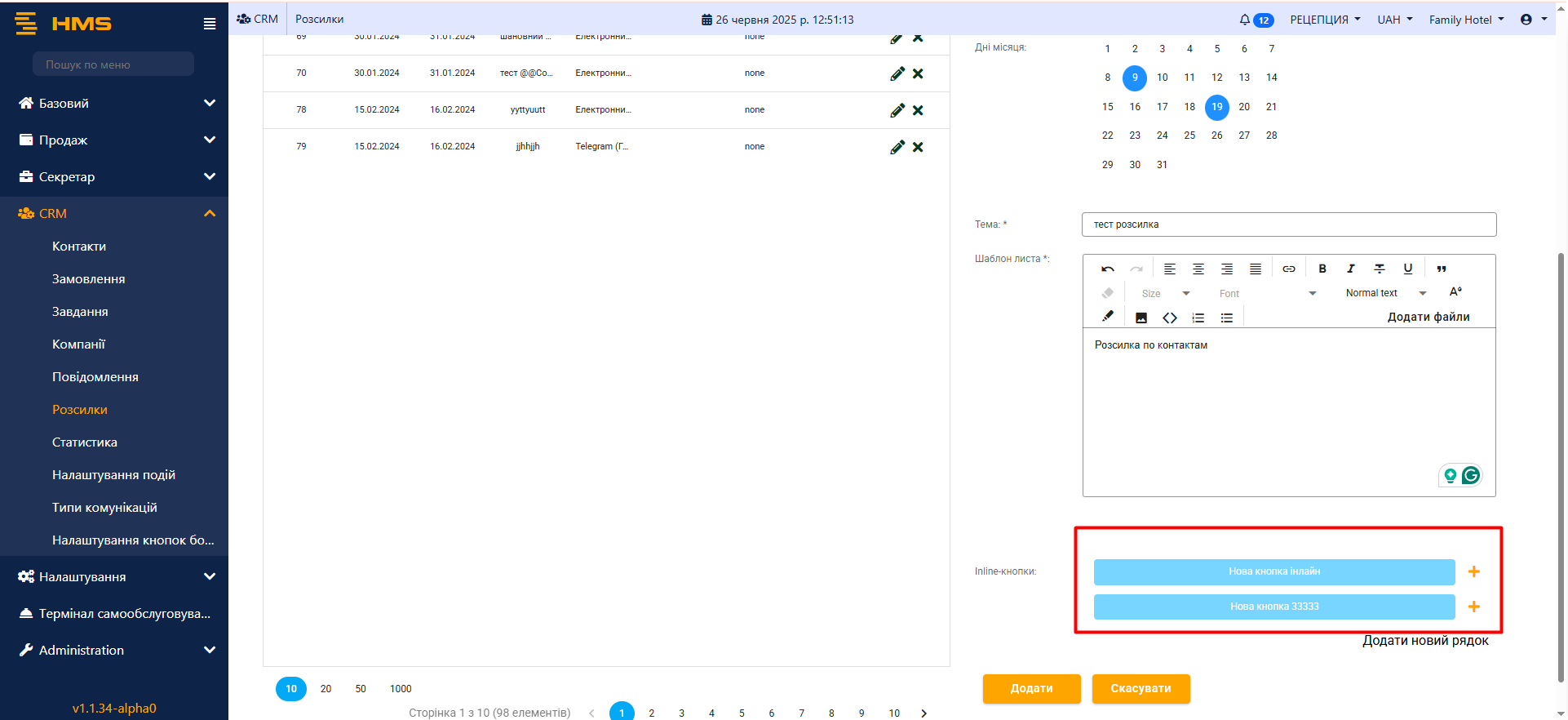Click the Додати button
The image size is (1568, 720).
[1031, 688]
